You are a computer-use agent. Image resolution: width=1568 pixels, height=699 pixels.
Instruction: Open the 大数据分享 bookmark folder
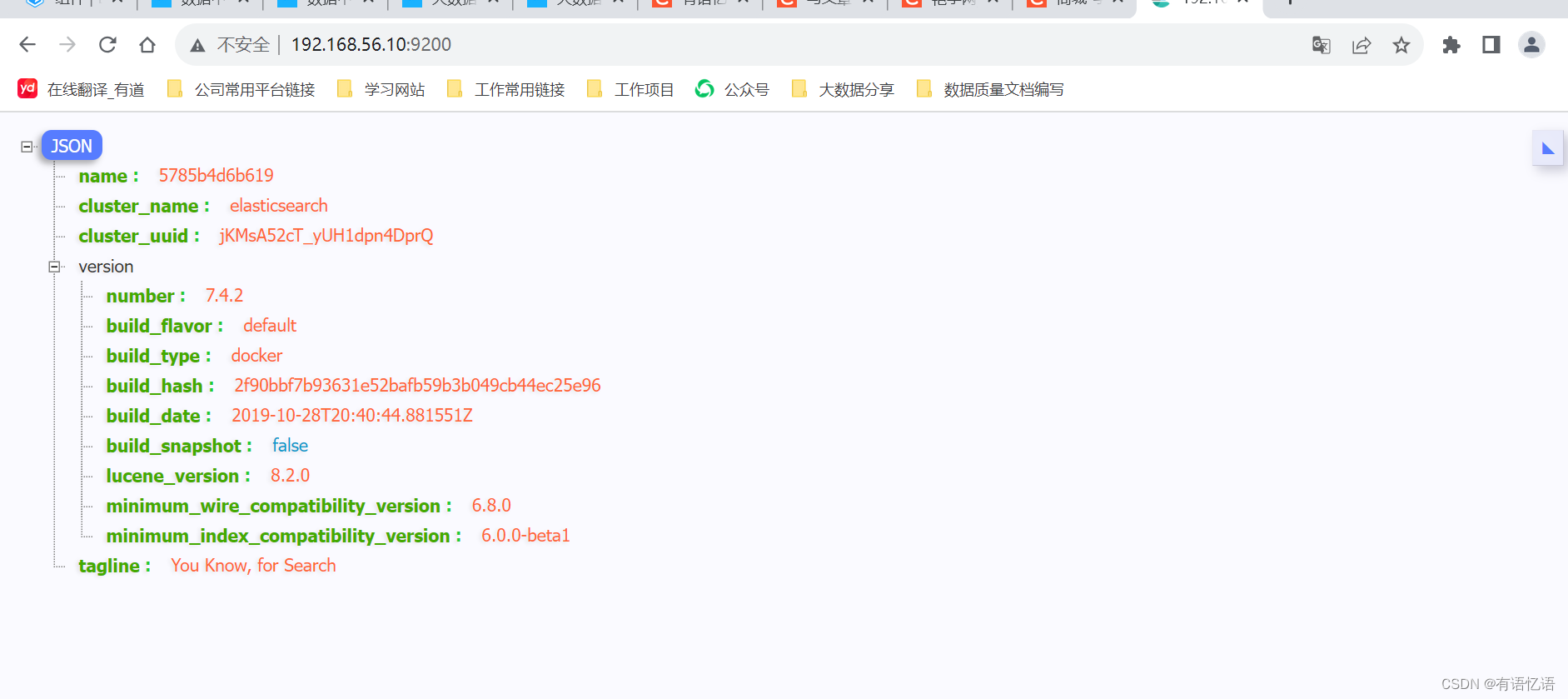click(843, 89)
